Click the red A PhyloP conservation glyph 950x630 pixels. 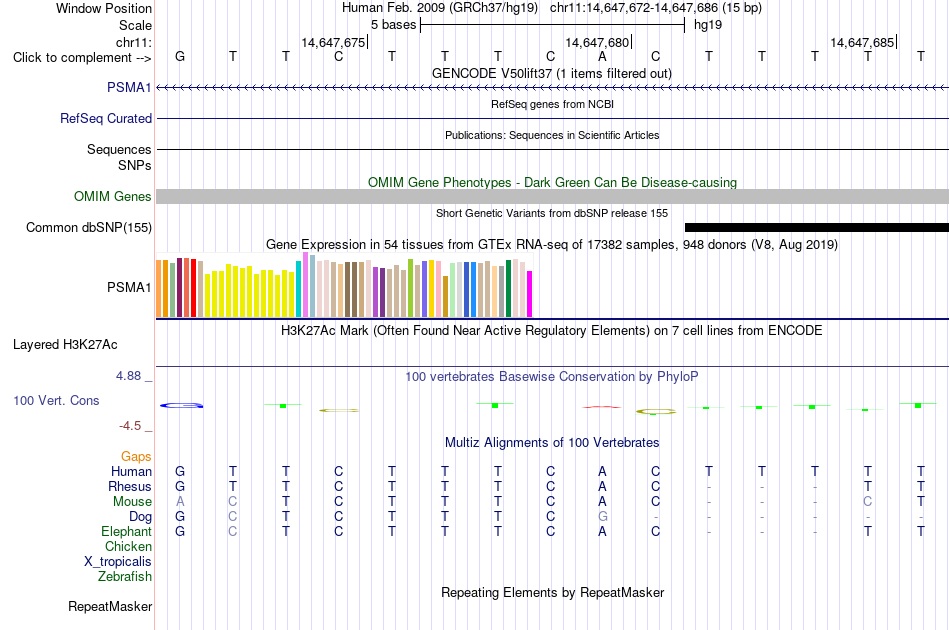click(602, 407)
